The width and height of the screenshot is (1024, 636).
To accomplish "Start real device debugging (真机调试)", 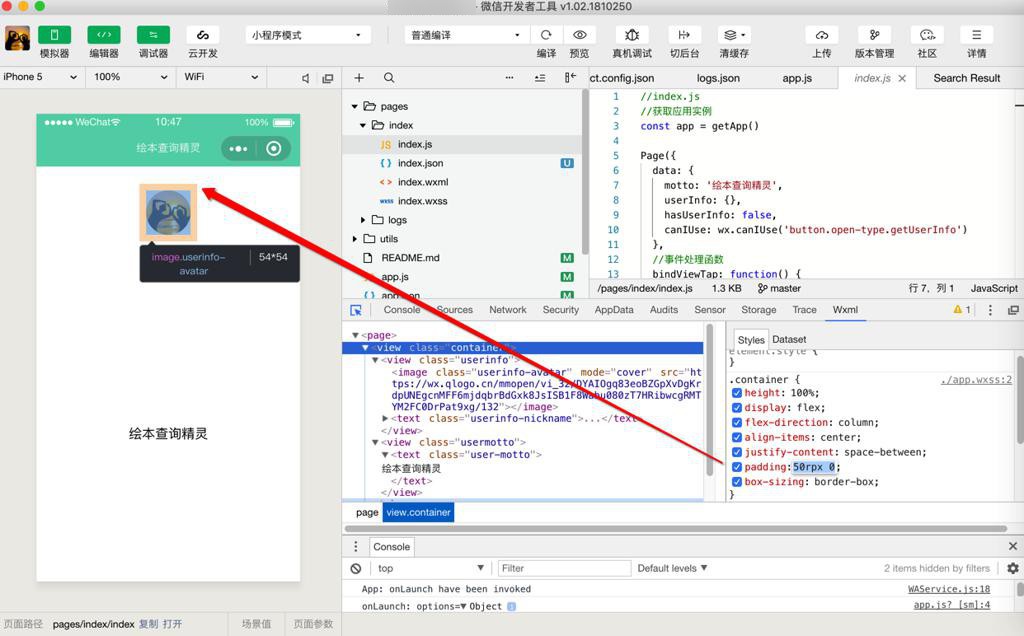I will [x=632, y=35].
